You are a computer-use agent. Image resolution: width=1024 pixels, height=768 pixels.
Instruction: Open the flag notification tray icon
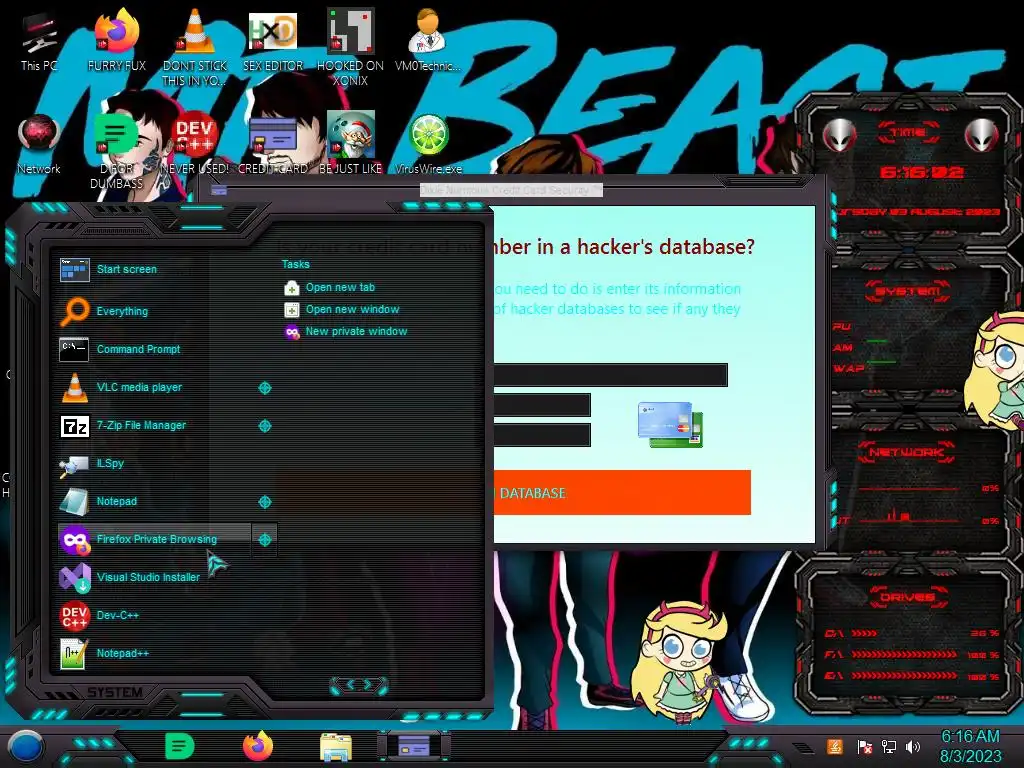coord(865,746)
